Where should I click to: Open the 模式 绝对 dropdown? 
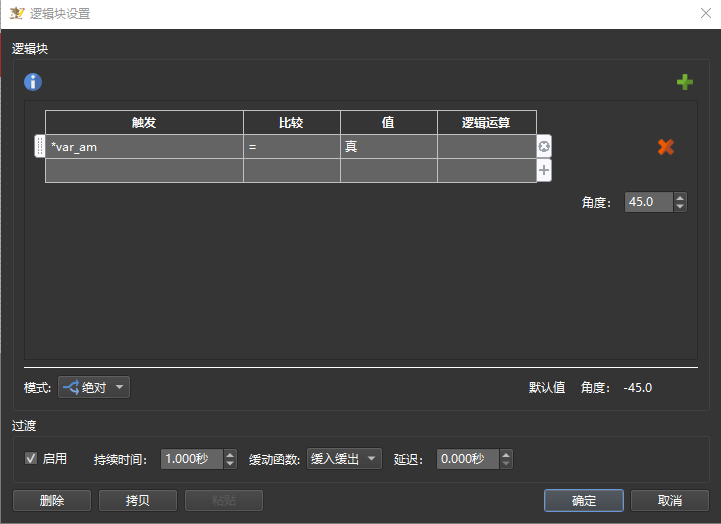point(94,387)
